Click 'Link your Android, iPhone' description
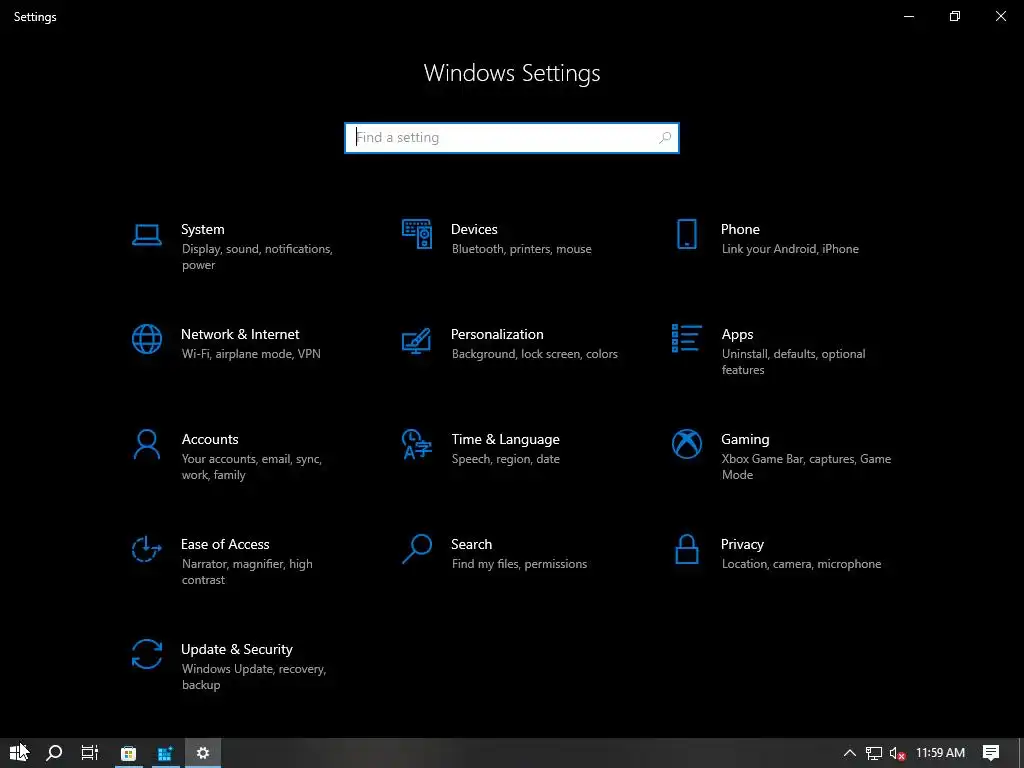This screenshot has width=1024, height=768. pos(790,249)
